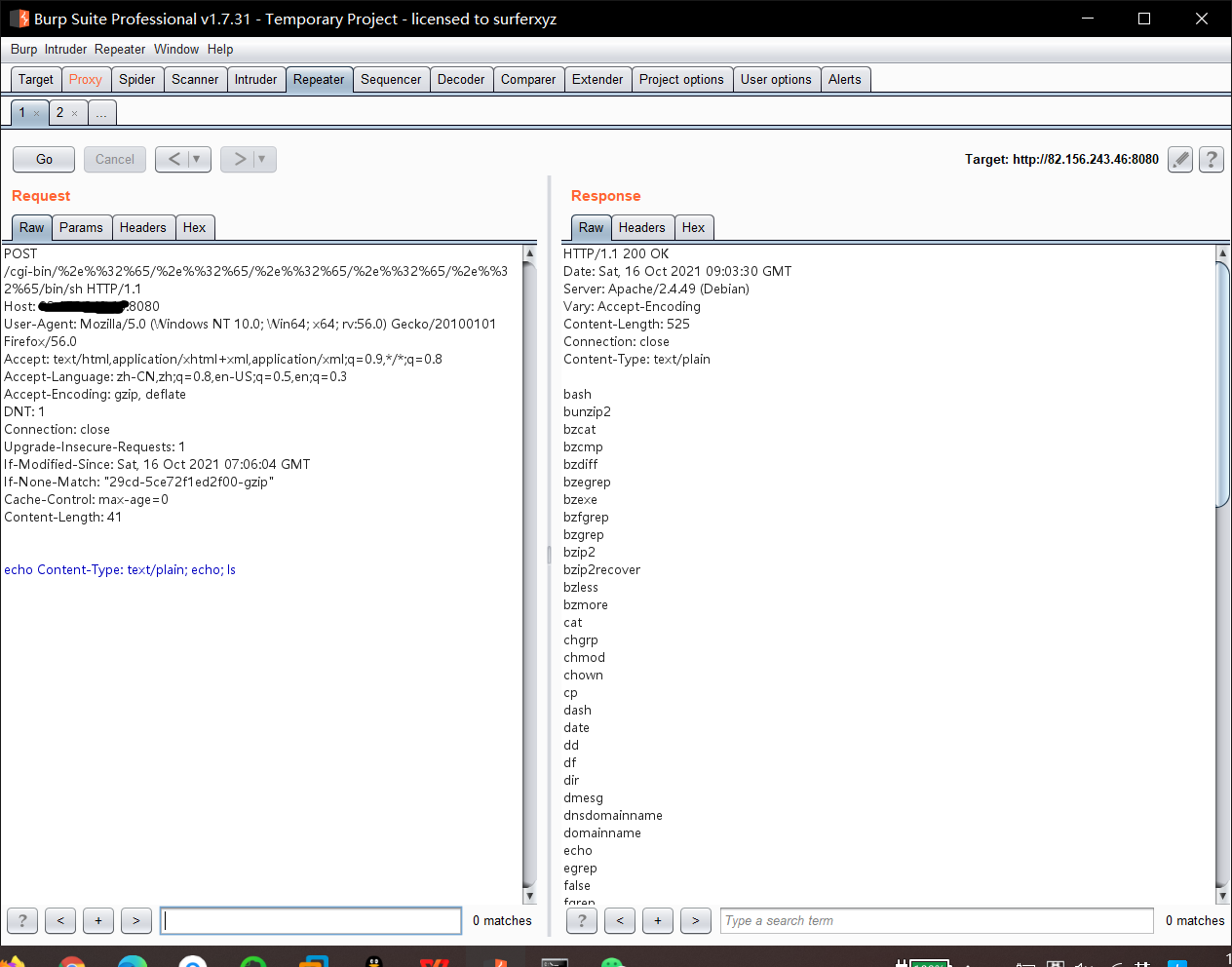Click the 'Content-Length: 41' request header
Viewport: 1232px width, 967px height.
coord(63,517)
